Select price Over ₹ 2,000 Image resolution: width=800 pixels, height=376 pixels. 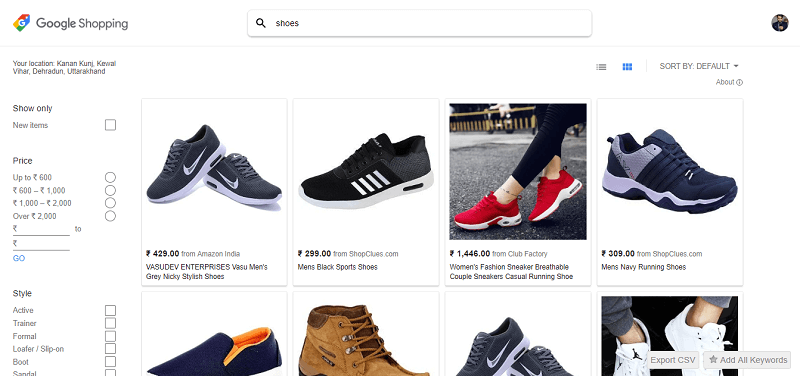pyautogui.click(x=110, y=216)
